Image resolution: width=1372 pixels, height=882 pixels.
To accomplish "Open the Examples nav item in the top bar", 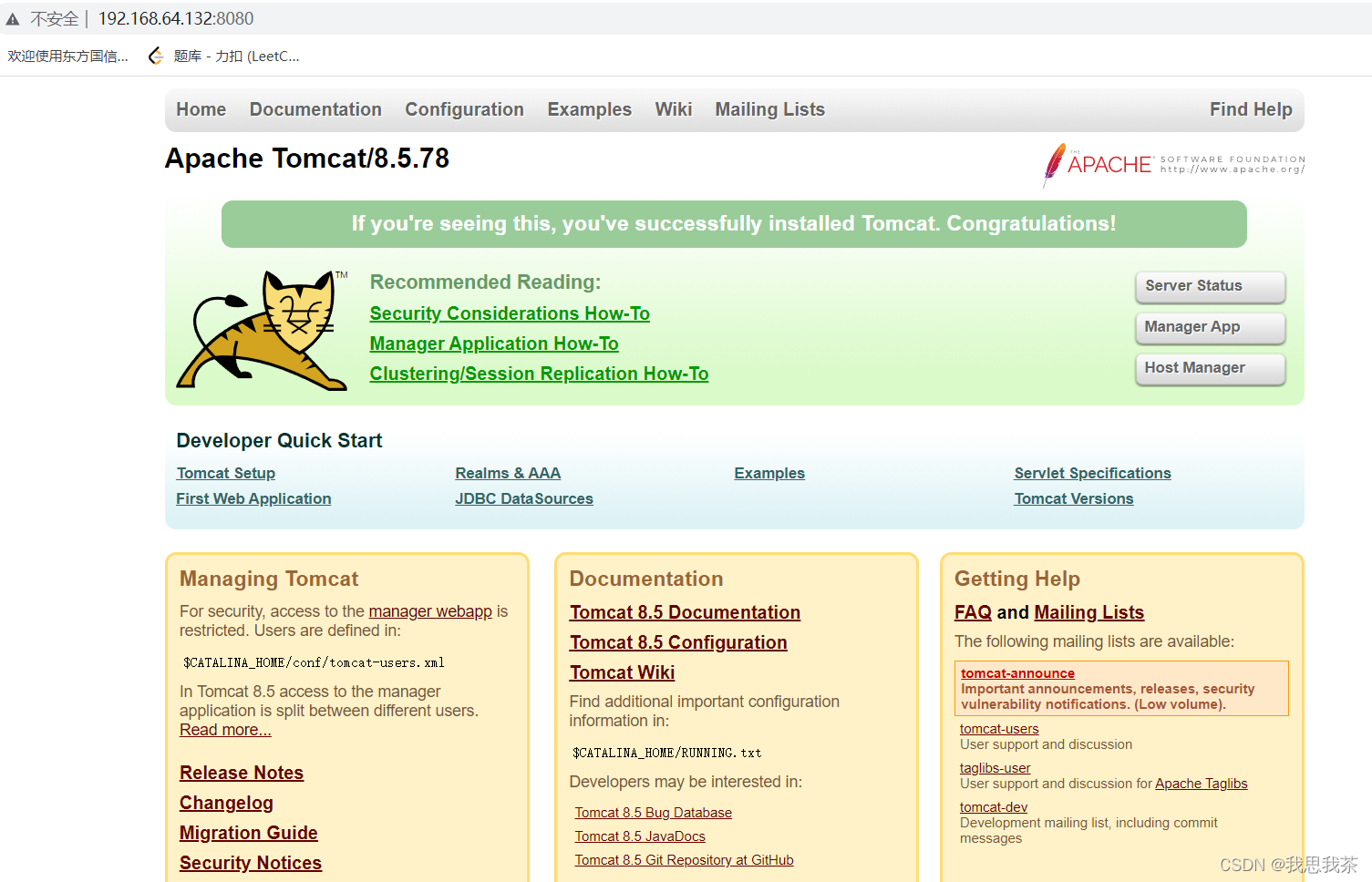I will (589, 109).
